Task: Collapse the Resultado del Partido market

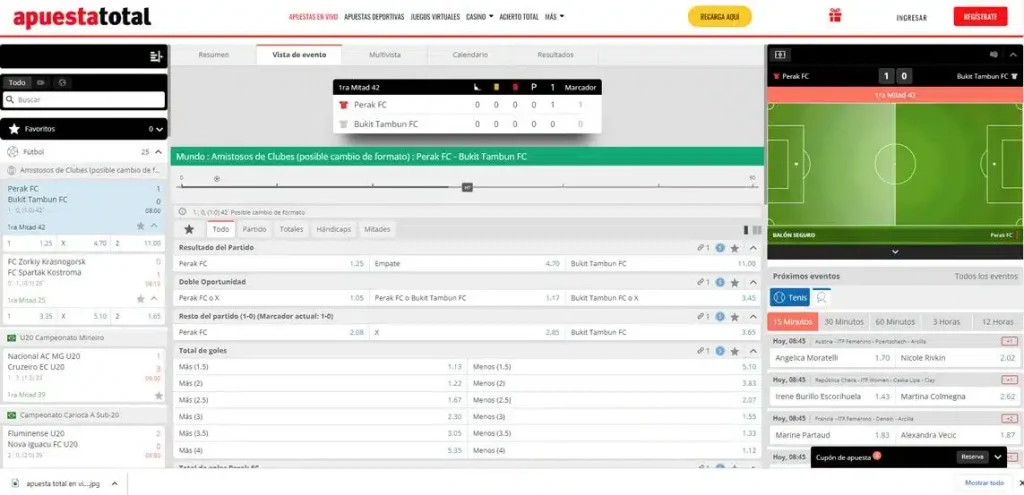Action: 753,248
